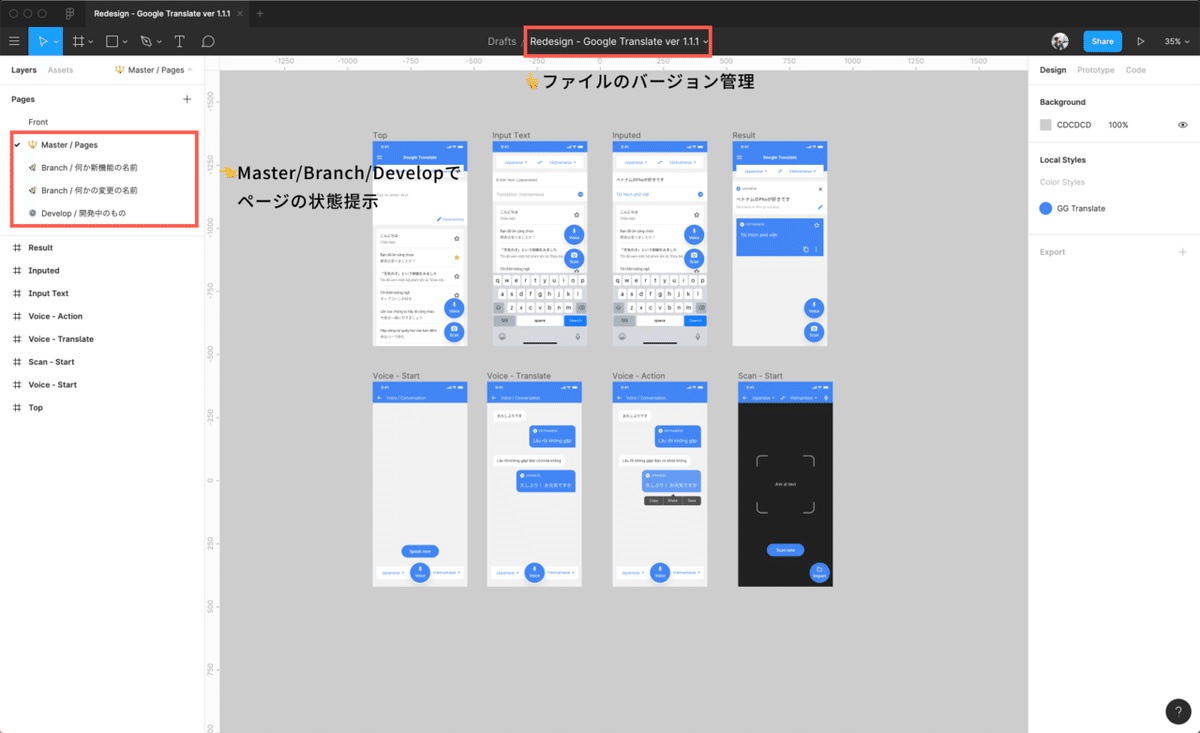
Task: Select the Frame tool
Action: [x=77, y=41]
